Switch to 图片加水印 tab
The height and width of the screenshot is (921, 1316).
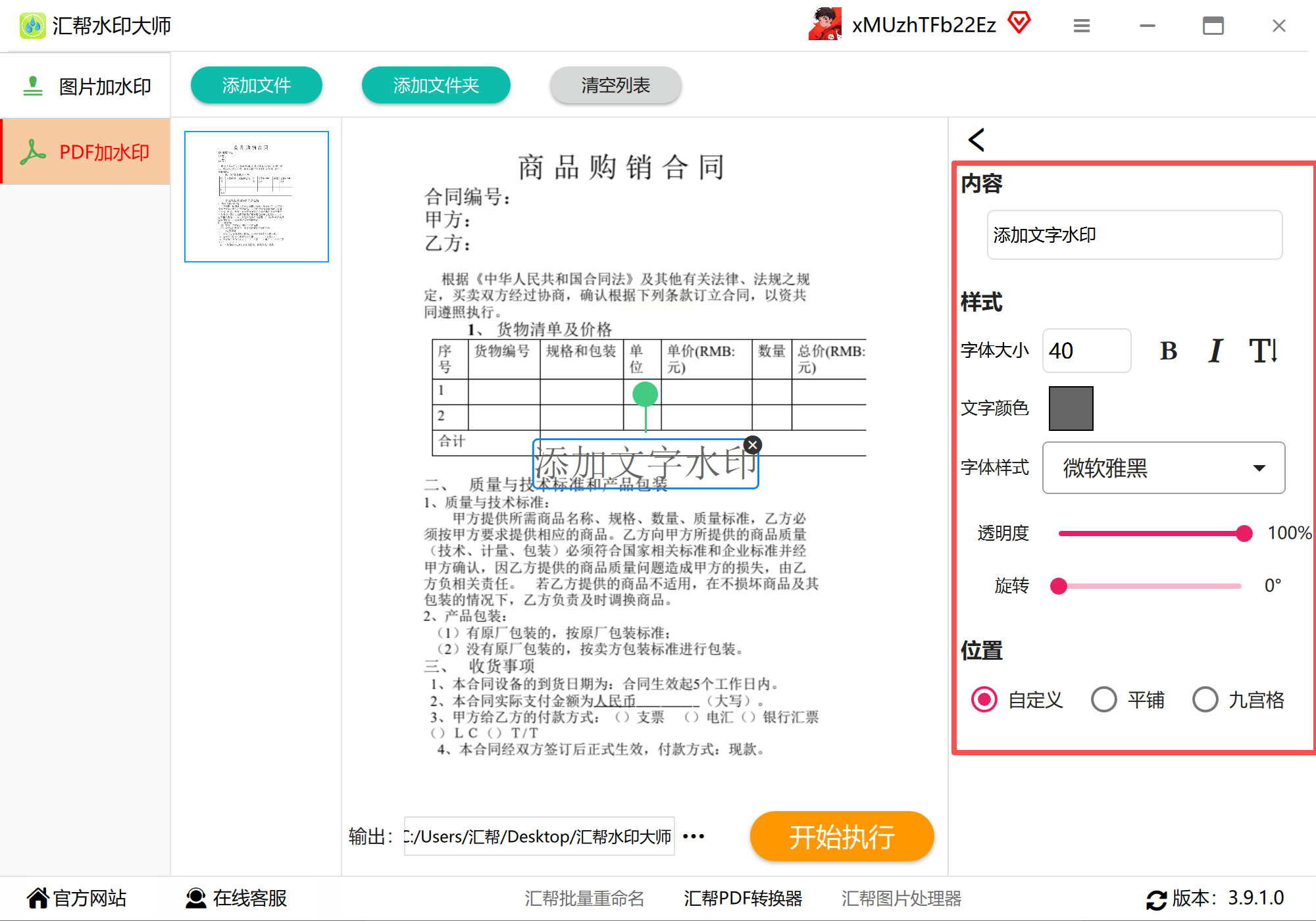[86, 86]
